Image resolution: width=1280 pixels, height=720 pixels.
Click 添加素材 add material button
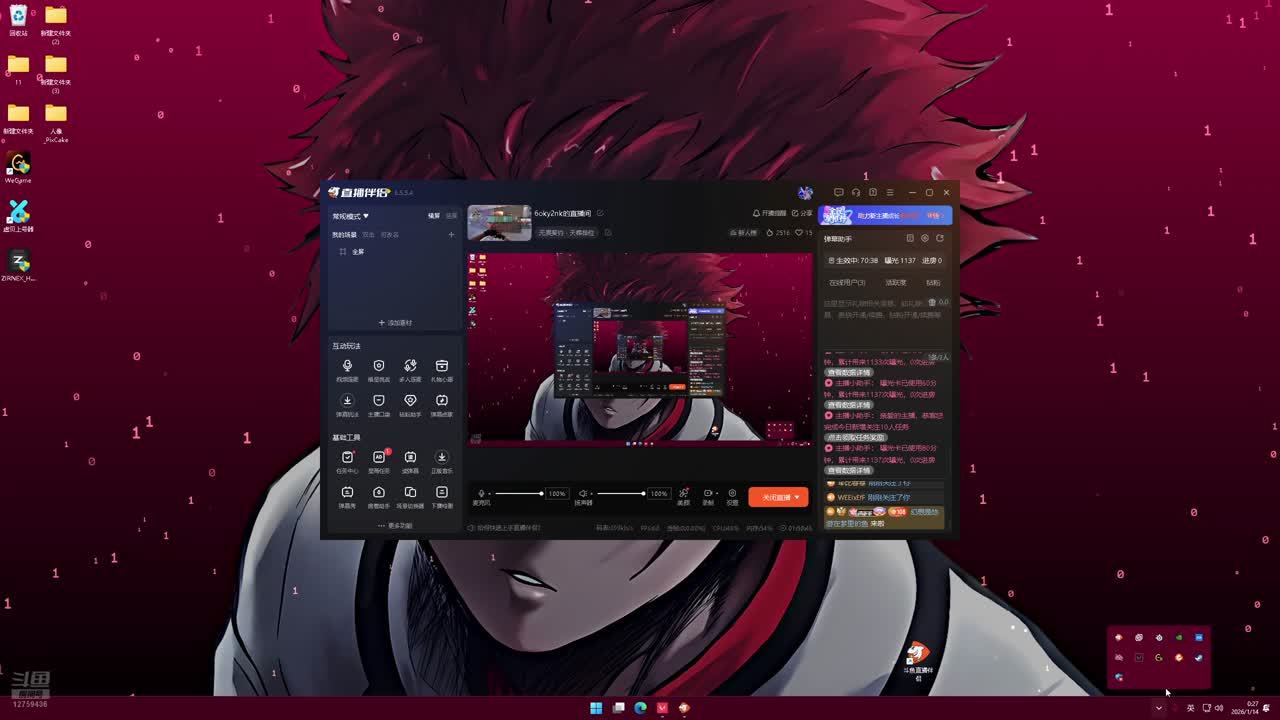[x=395, y=323]
